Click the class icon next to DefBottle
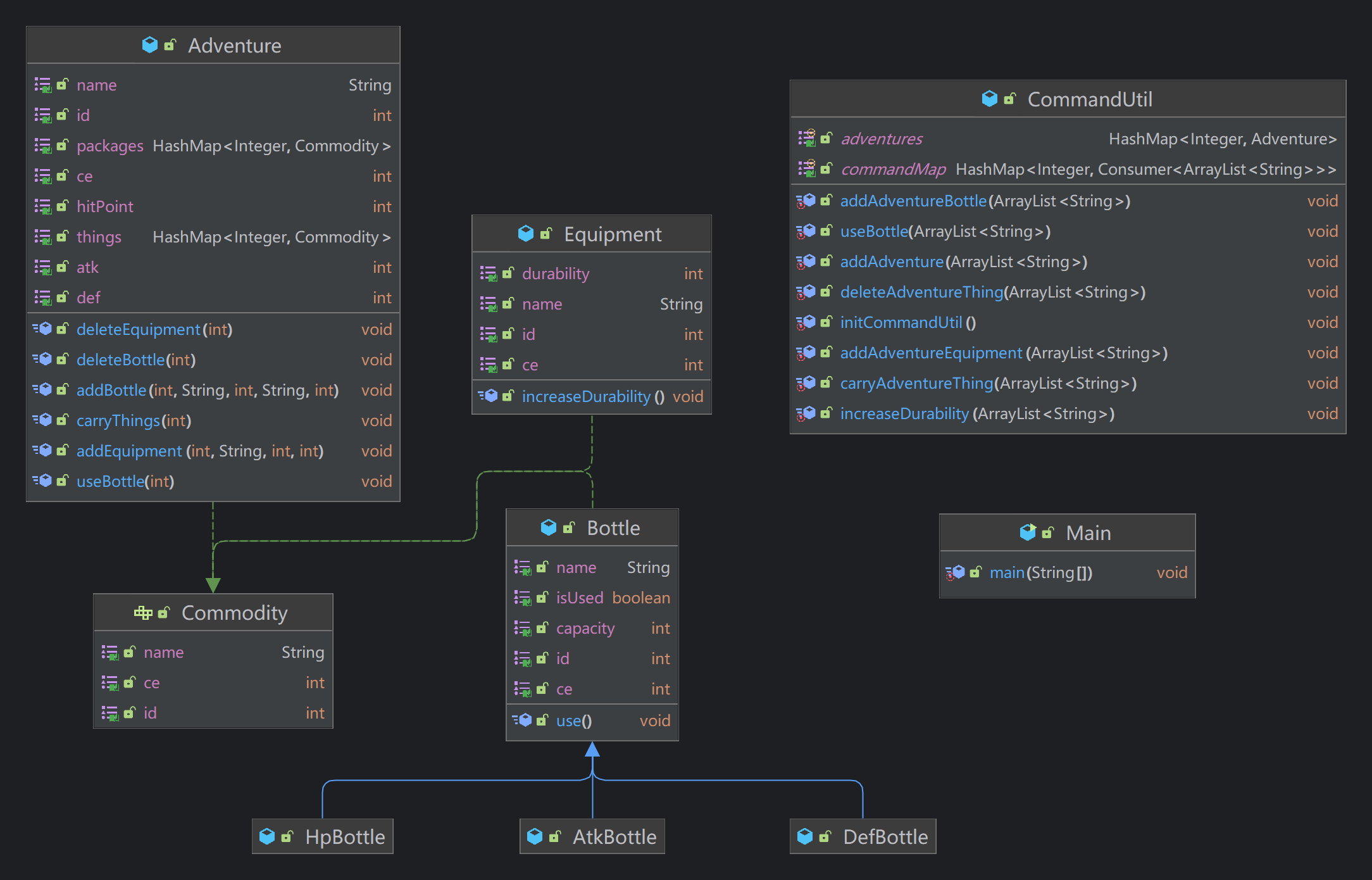The height and width of the screenshot is (880, 1372). 805,836
